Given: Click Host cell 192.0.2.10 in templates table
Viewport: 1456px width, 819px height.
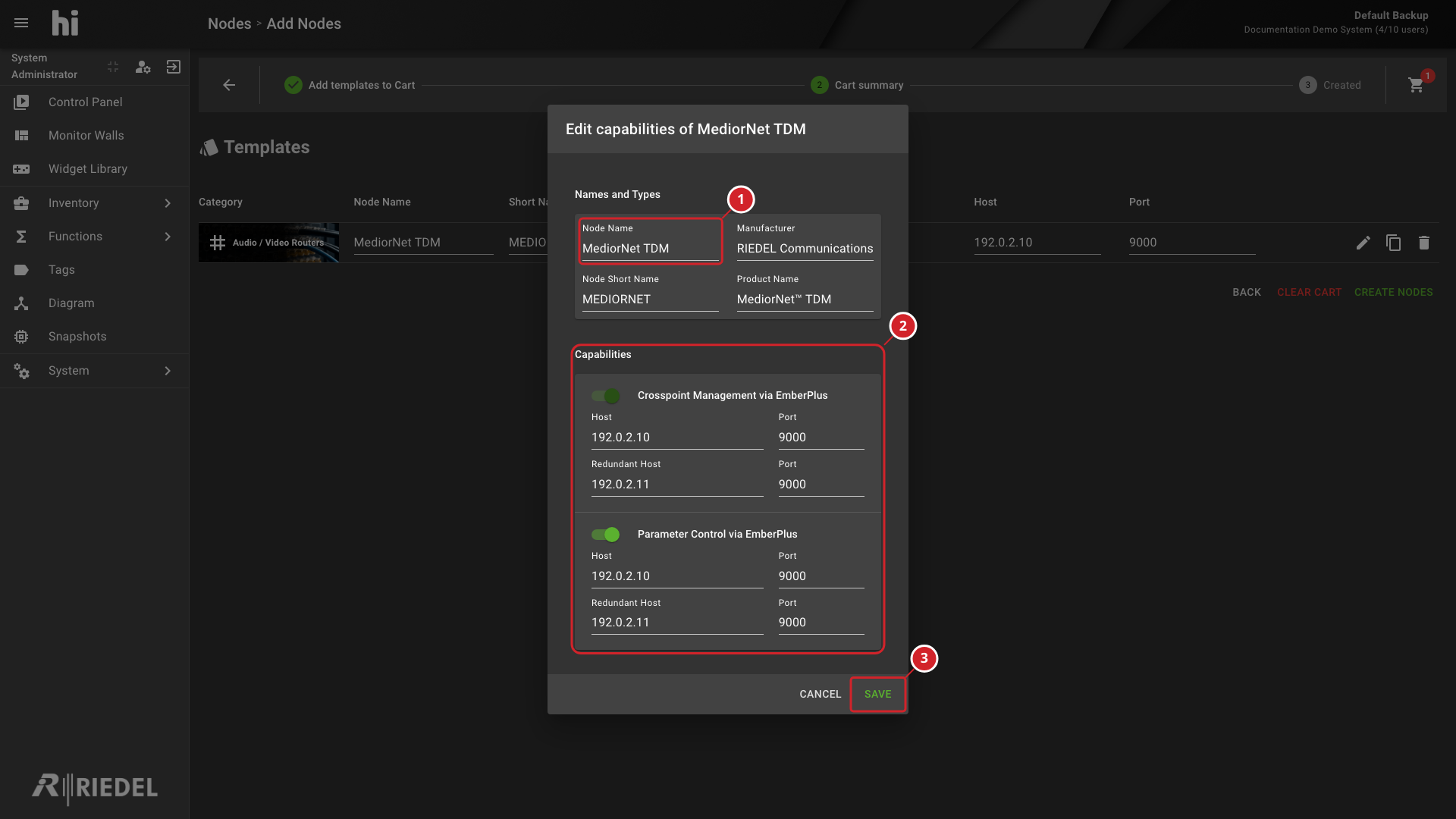Looking at the screenshot, I should 1037,243.
